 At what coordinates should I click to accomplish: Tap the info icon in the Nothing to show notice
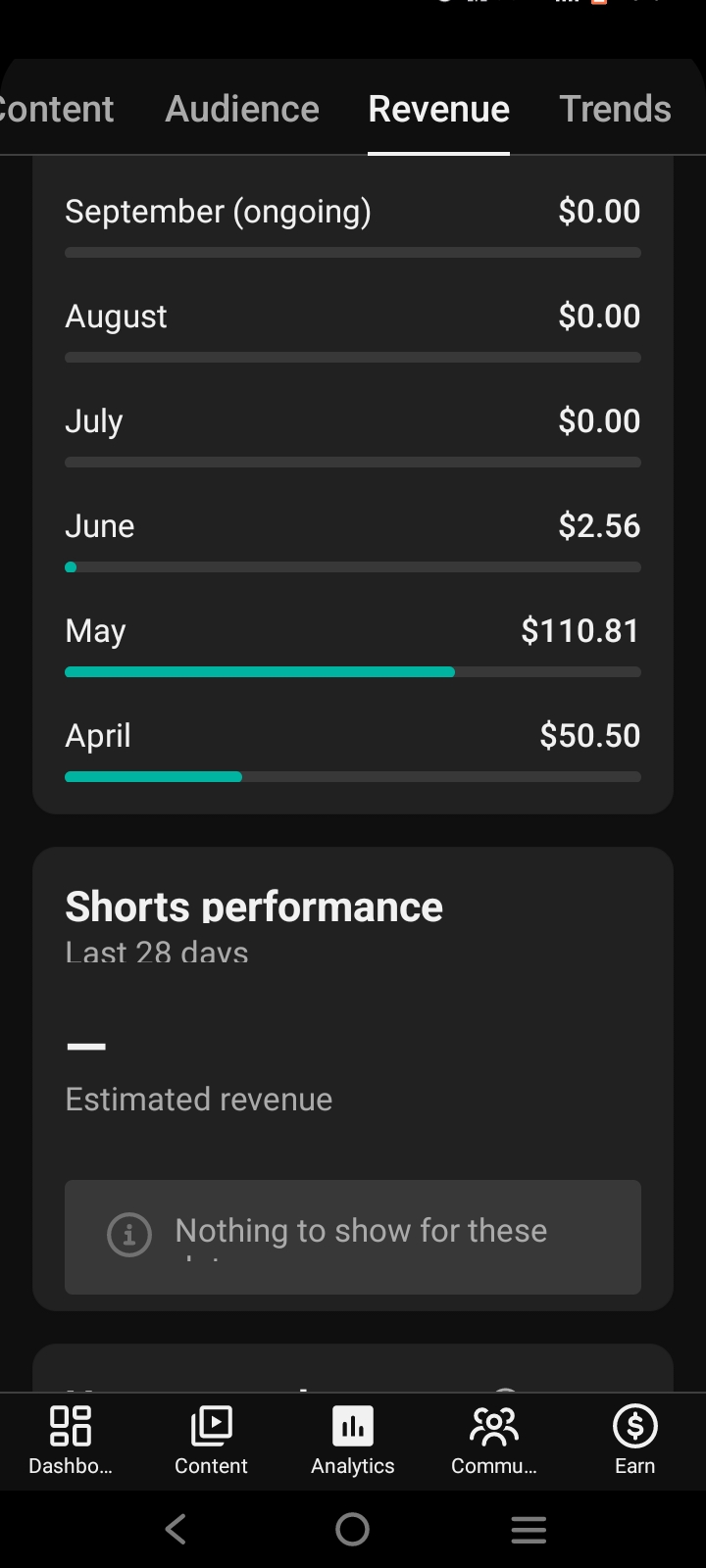tap(129, 1235)
